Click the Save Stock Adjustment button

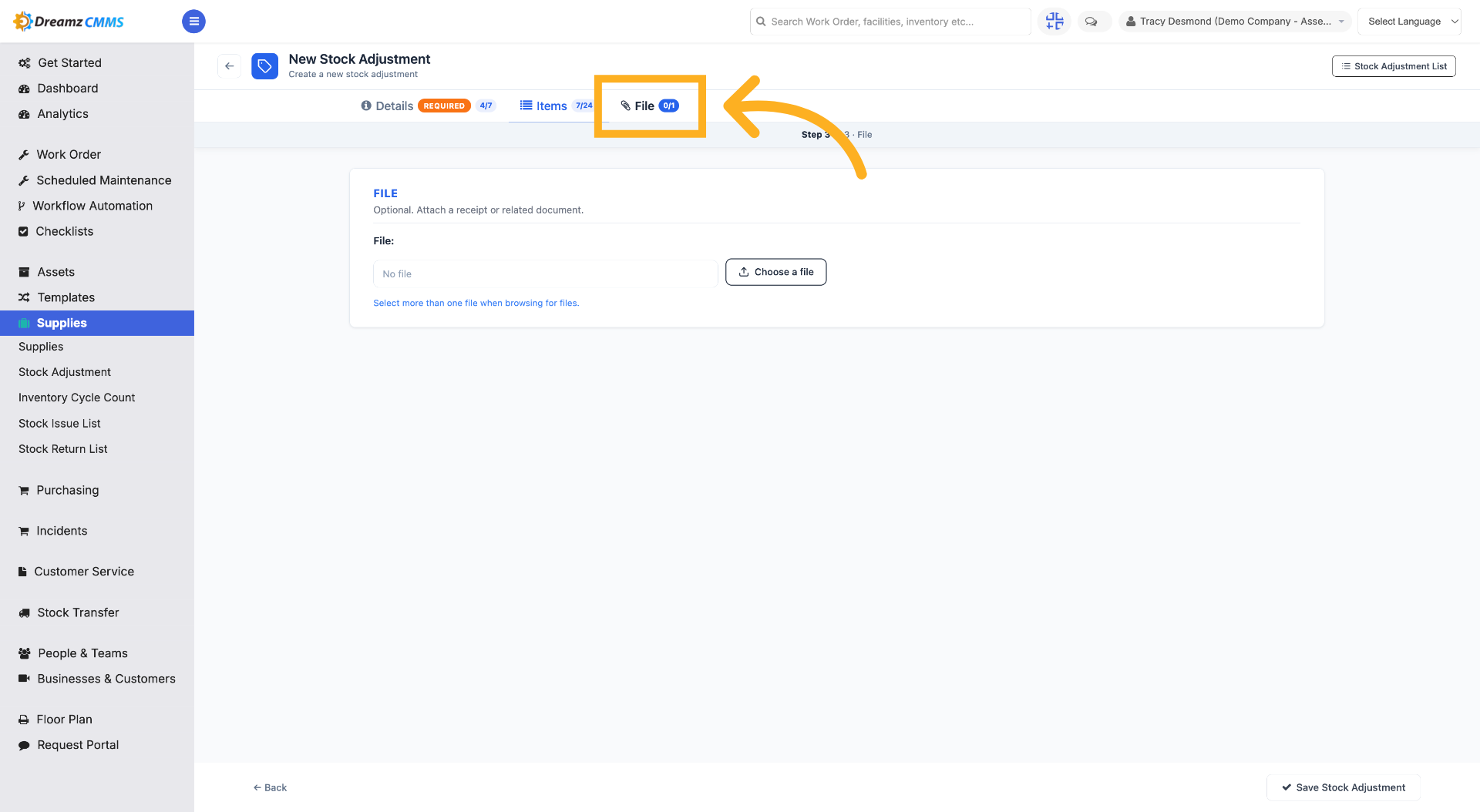(x=1343, y=787)
